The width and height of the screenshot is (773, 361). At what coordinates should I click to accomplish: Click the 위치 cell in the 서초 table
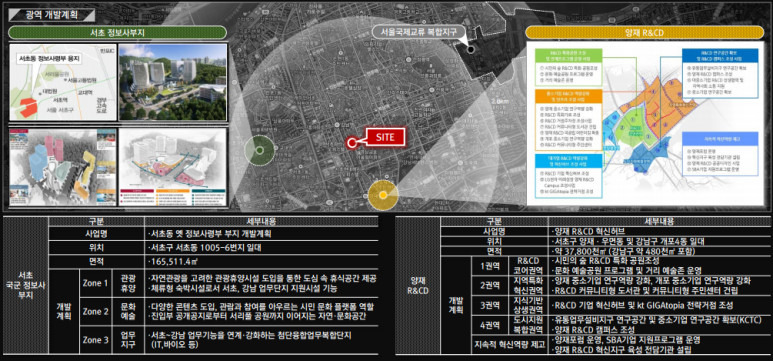[x=96, y=247]
